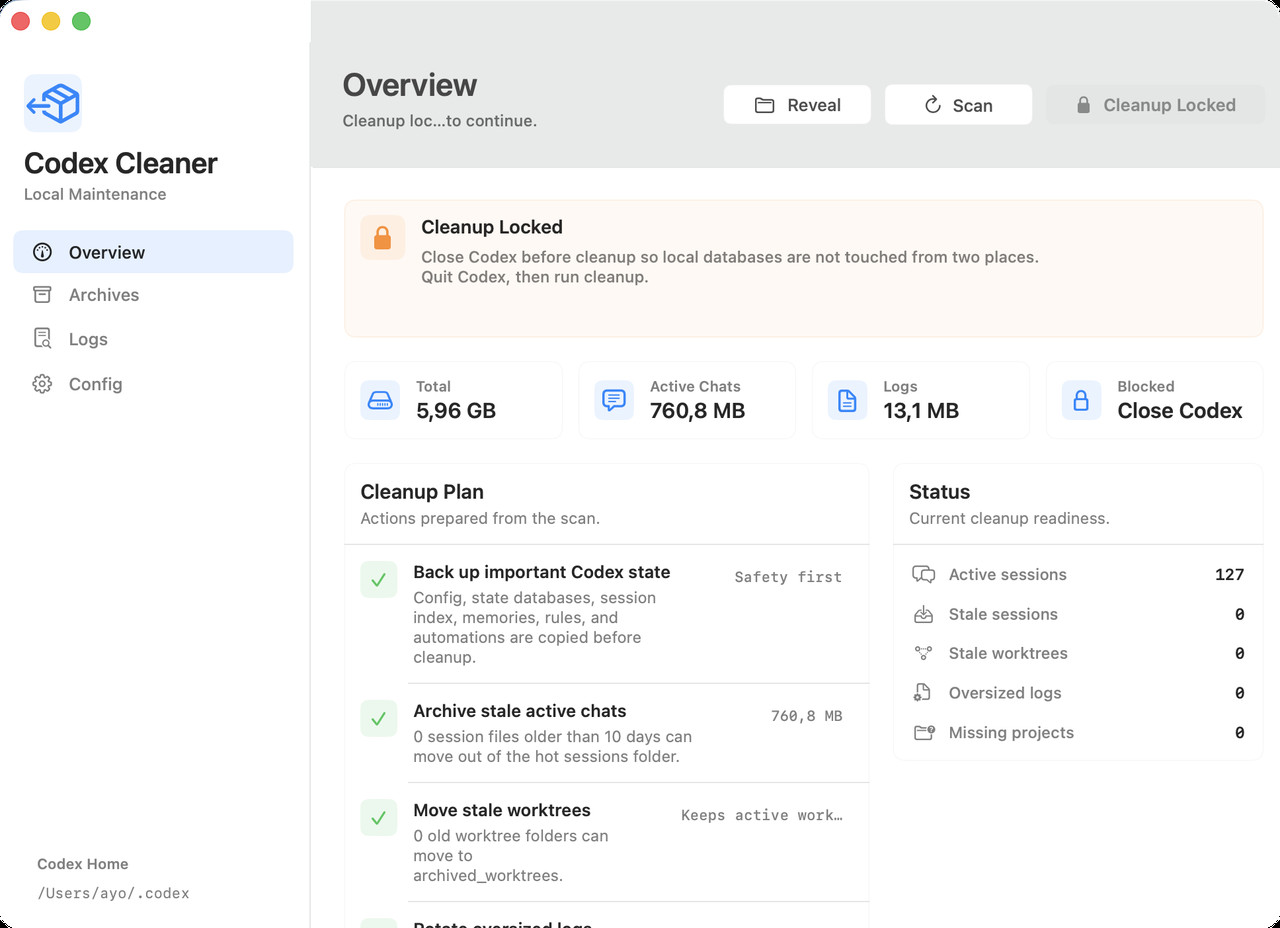Click the Oversized logs file icon
Viewport: 1280px width, 928px height.
click(x=924, y=693)
